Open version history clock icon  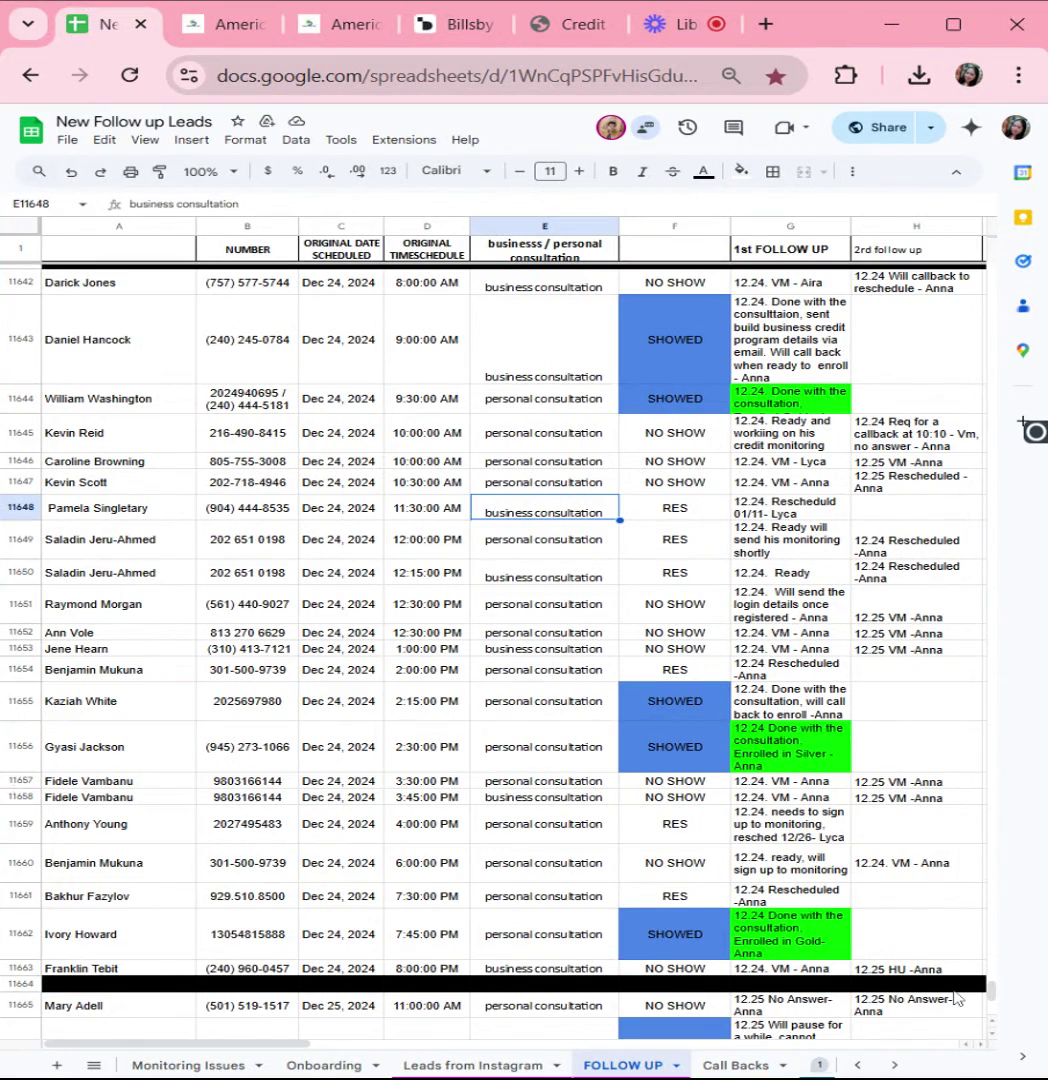[x=687, y=127]
